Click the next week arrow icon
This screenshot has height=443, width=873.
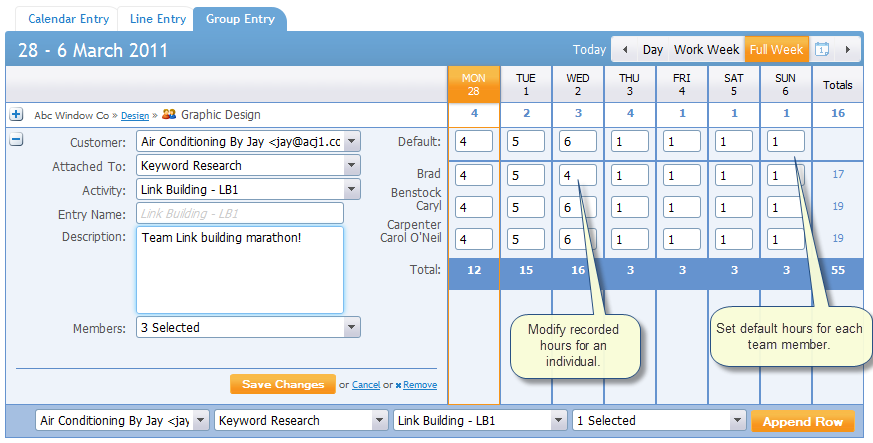pyautogui.click(x=848, y=49)
